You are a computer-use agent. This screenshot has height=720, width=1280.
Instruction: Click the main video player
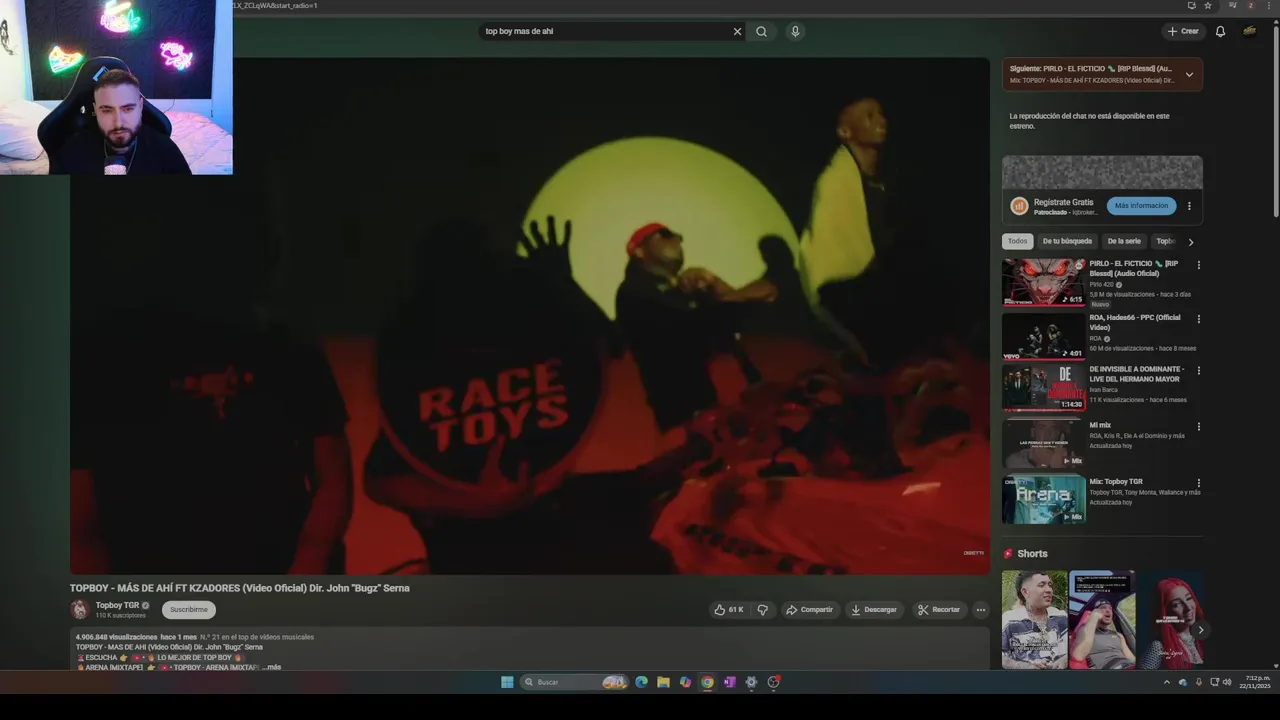coord(530,316)
